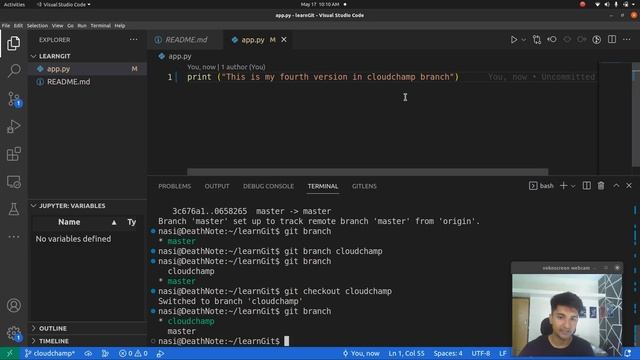The height and width of the screenshot is (360, 640).
Task: Open the Search view in activity bar
Action: (x=13, y=71)
